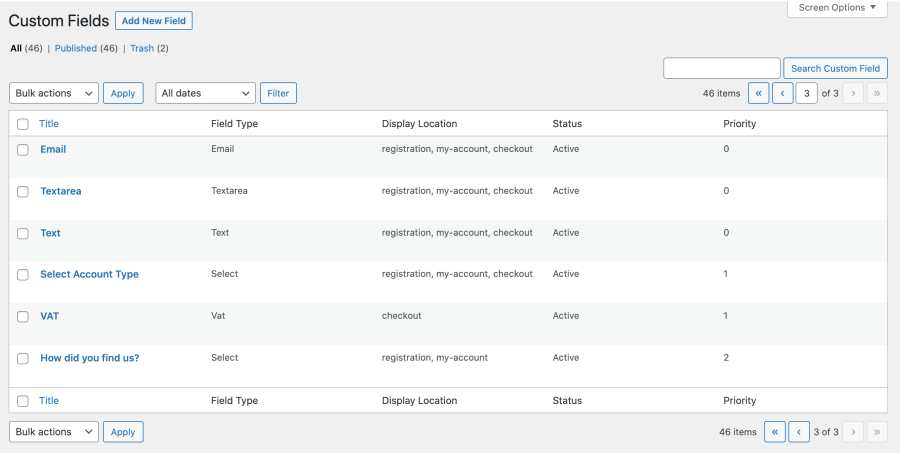Viewport: 900px width, 453px height.
Task: Expand the All dates filter dropdown
Action: coord(205,93)
